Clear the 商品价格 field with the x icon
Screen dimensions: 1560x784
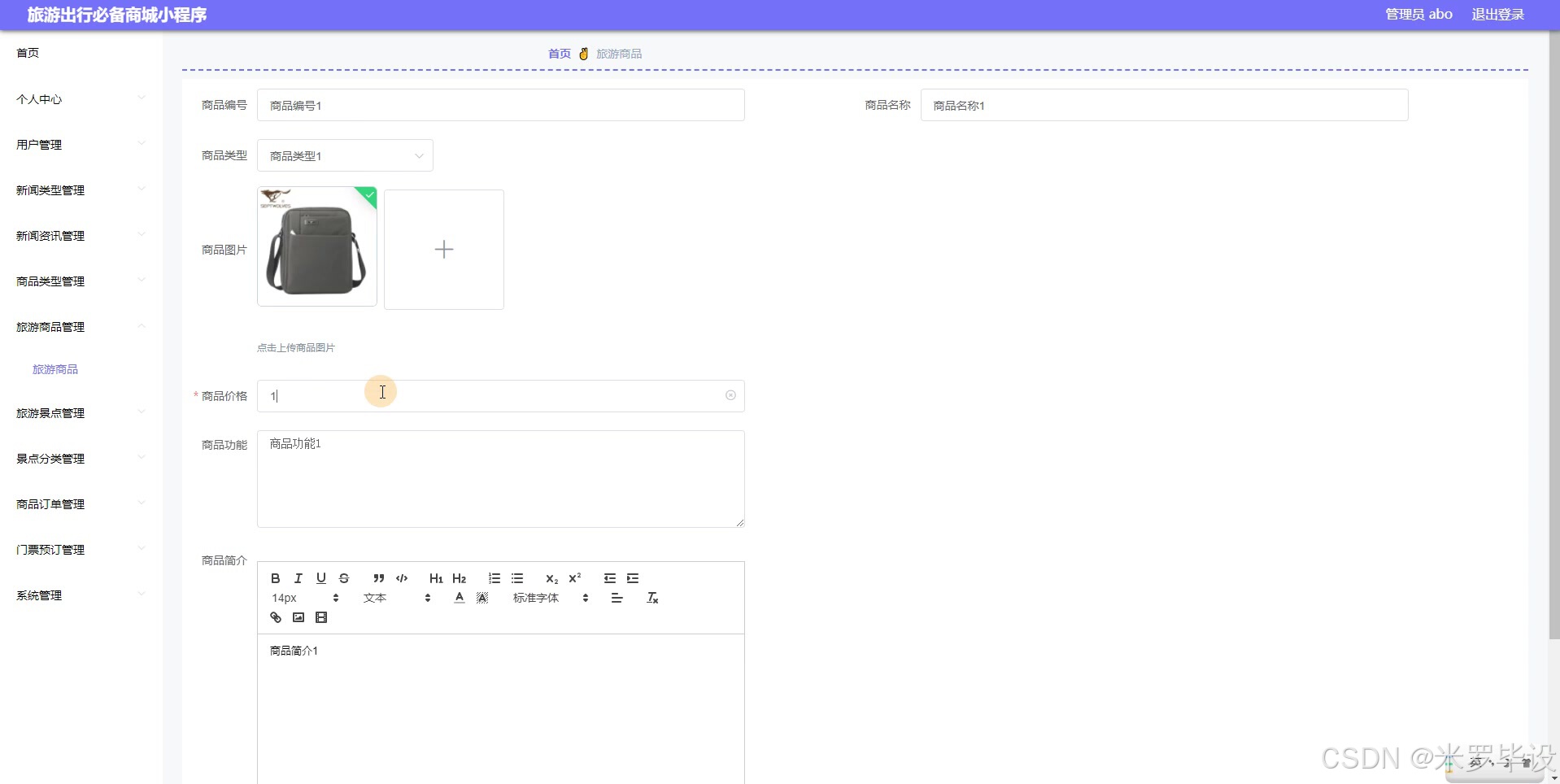[730, 395]
